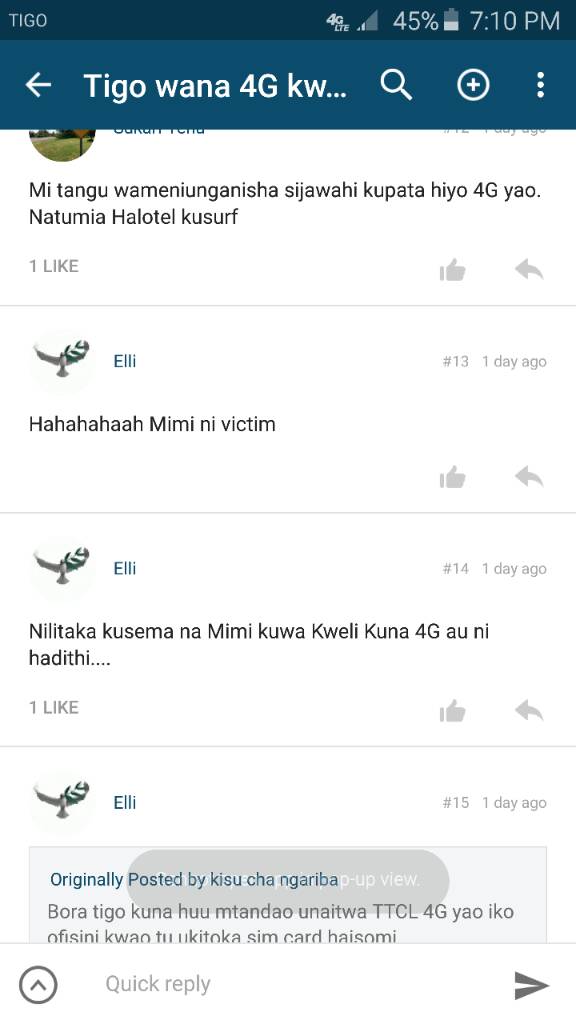Reply to the Halotel kusurf post
576x1024 pixels.
[529, 268]
